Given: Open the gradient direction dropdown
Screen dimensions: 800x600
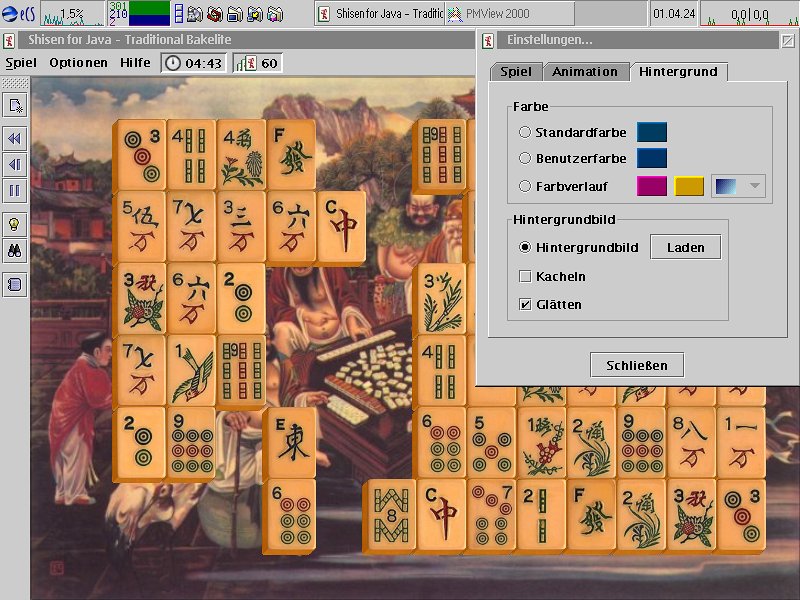Looking at the screenshot, I should [739, 186].
